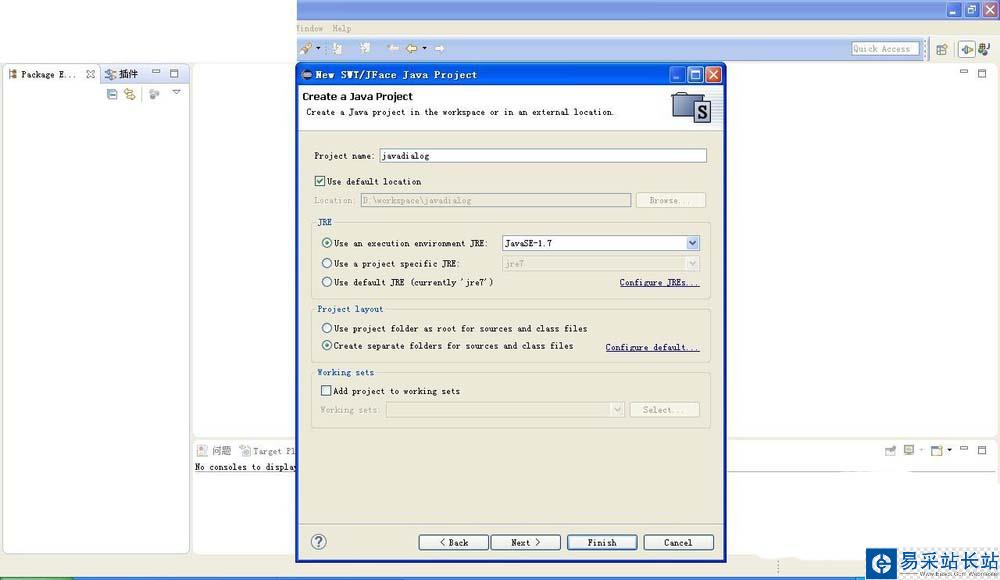The width and height of the screenshot is (1000, 580).
Task: Close the Package Explorer tab
Action: click(91, 74)
